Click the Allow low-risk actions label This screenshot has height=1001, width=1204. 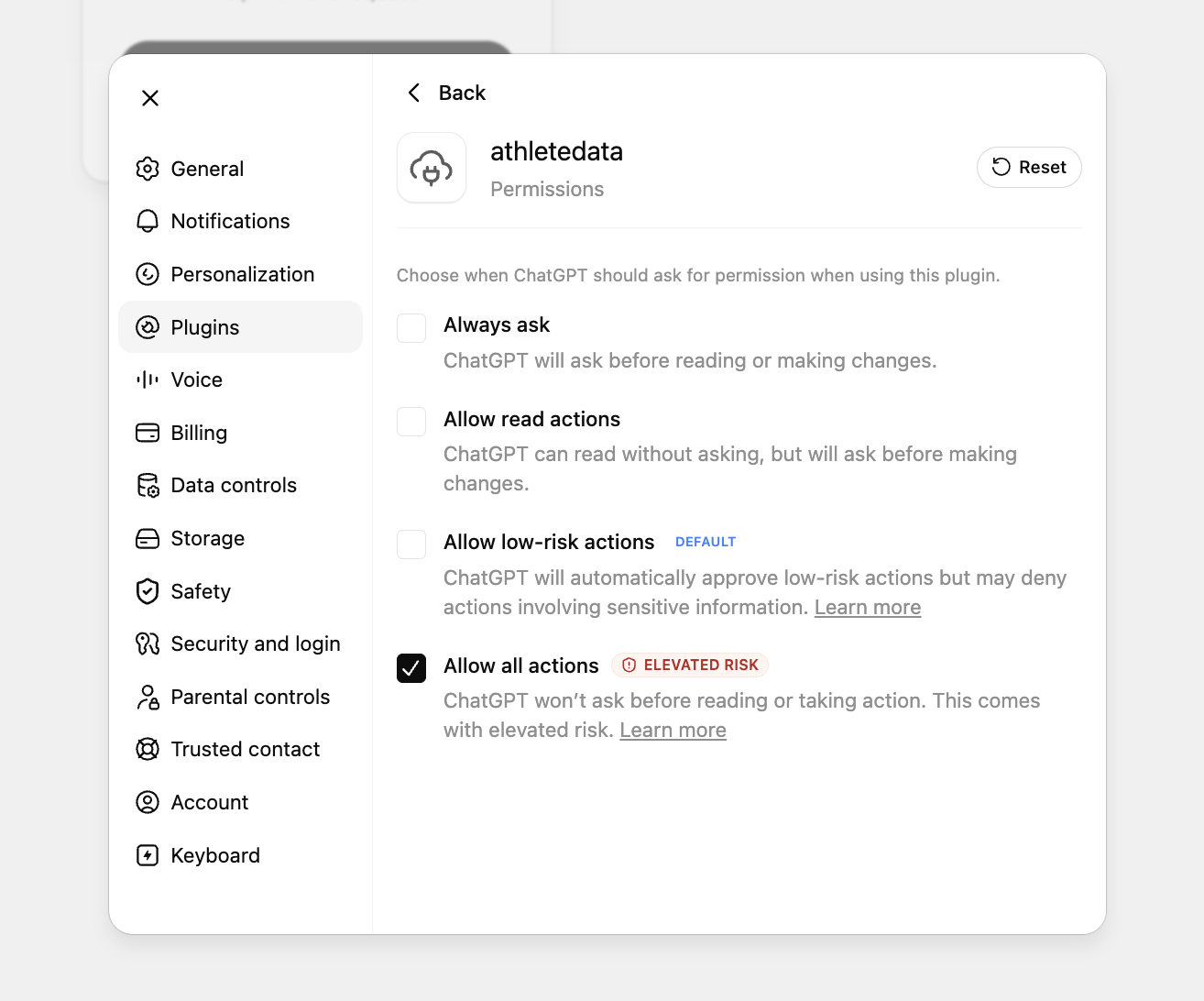click(x=549, y=542)
